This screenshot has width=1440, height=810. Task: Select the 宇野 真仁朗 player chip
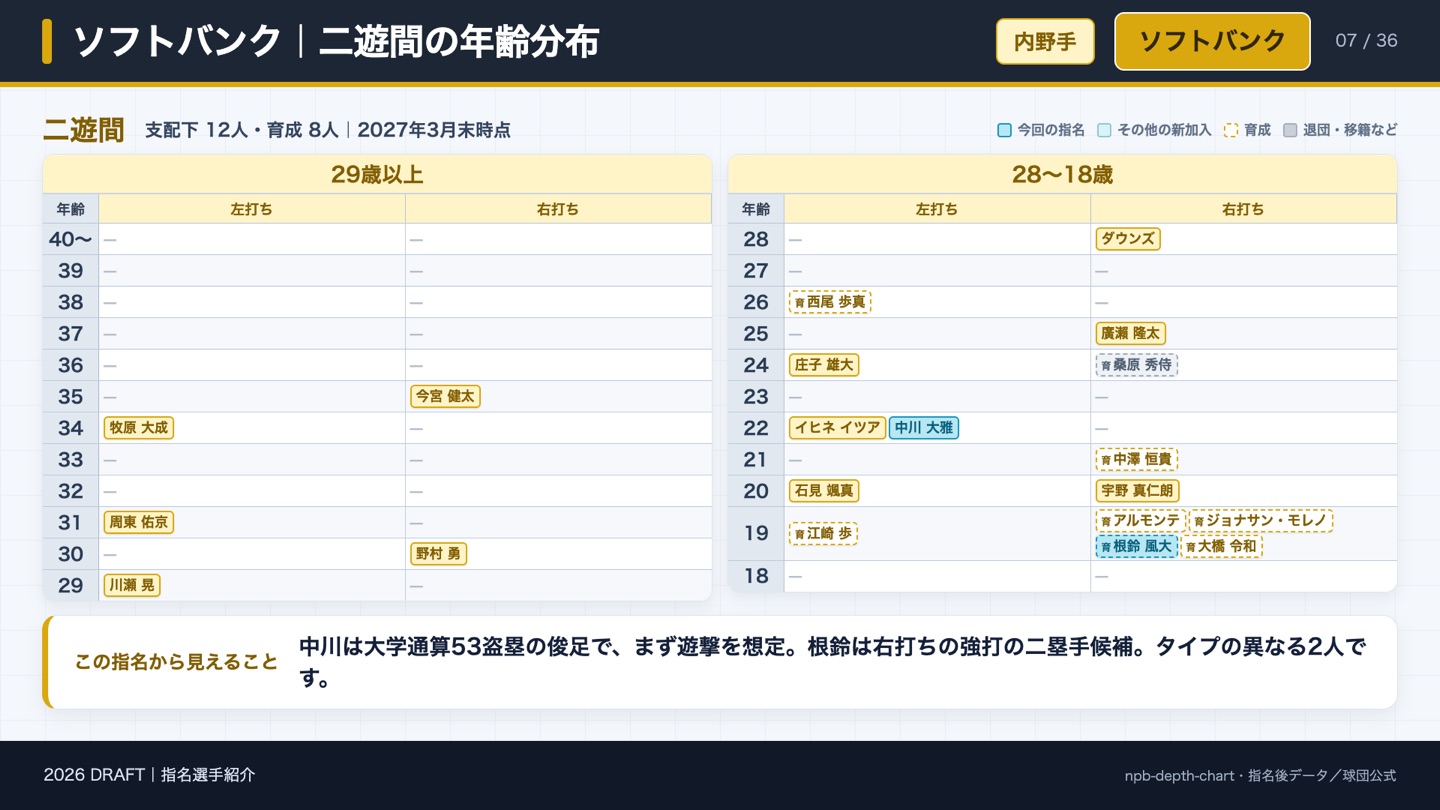pos(1137,491)
